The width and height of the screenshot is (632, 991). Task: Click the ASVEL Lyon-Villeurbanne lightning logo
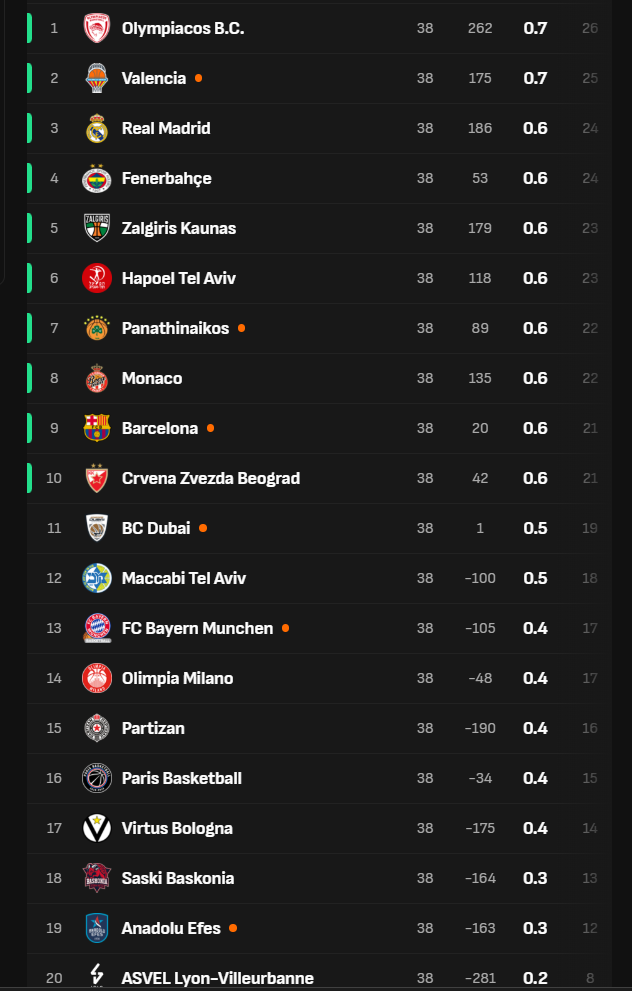[x=96, y=975]
